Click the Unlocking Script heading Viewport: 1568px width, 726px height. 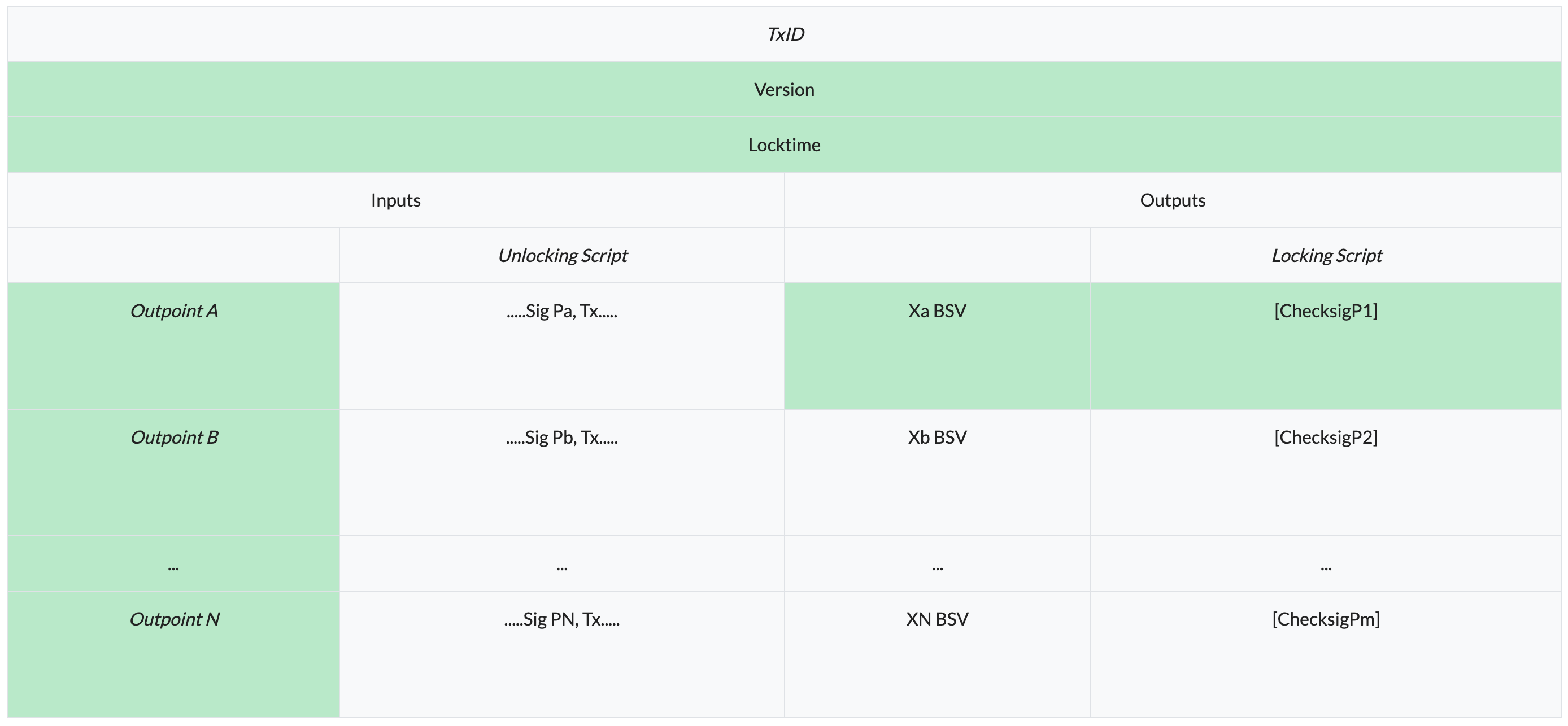563,256
